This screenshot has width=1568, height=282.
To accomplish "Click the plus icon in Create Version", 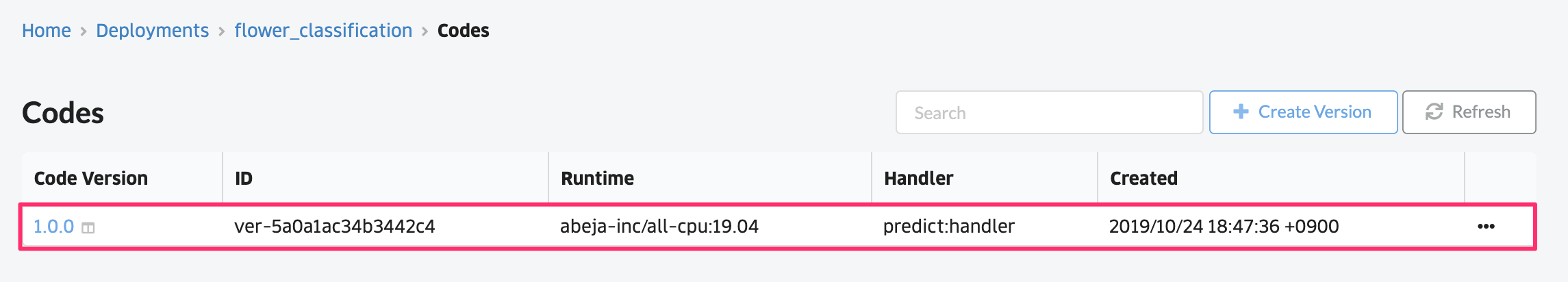I will coord(1241,112).
